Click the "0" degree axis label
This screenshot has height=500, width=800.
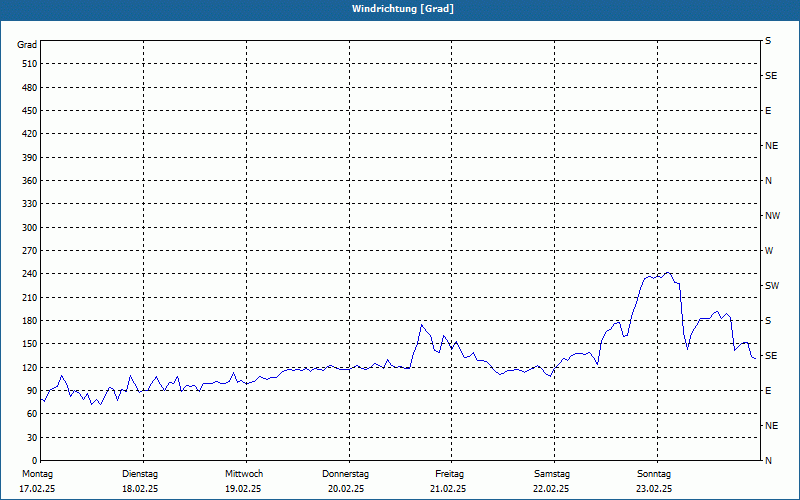(35, 460)
